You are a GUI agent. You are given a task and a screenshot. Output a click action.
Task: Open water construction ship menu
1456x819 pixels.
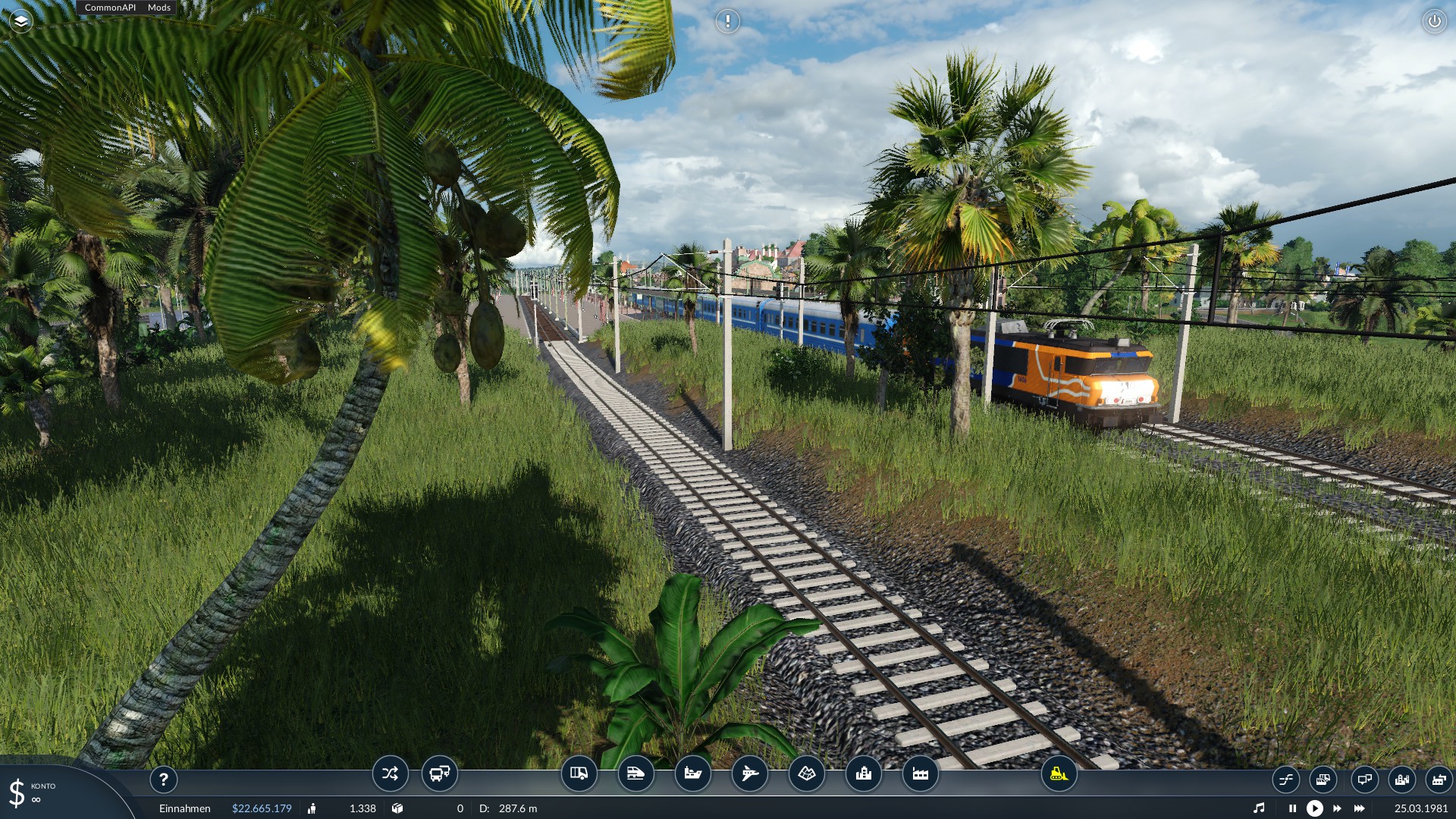click(693, 774)
